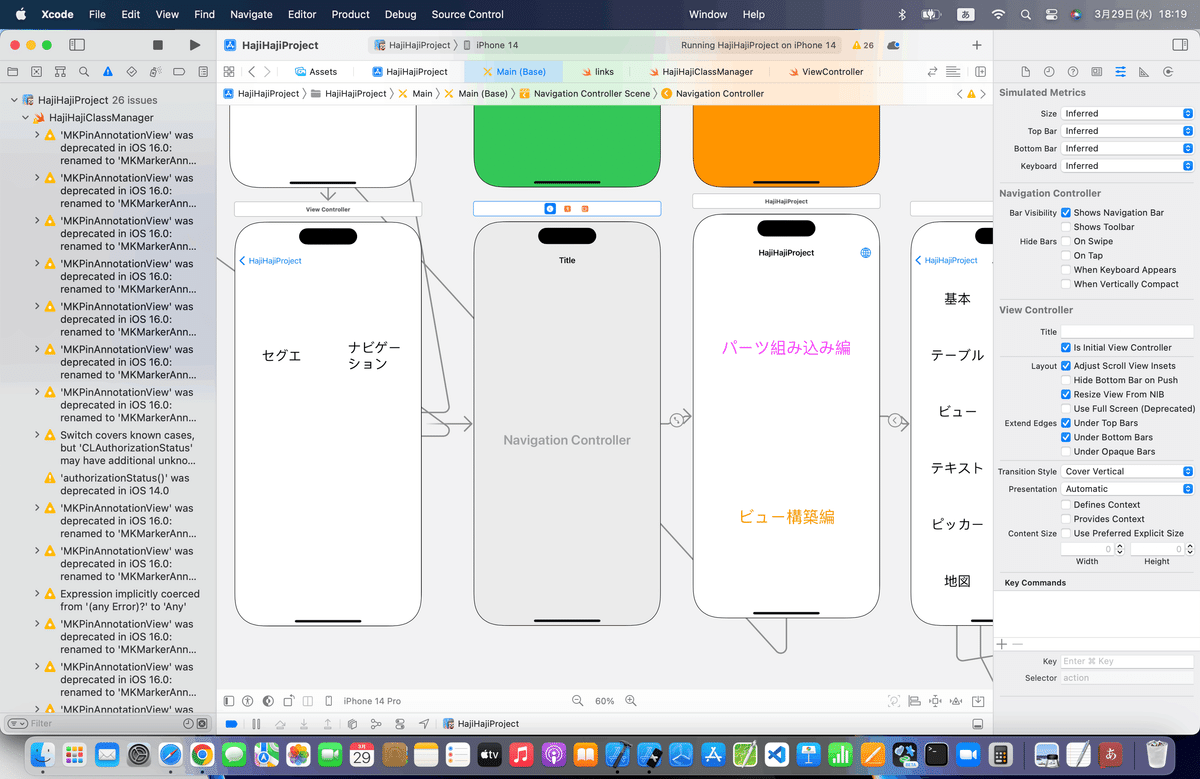Open the Presentation Automatic dropdown
This screenshot has width=1200, height=779.
point(1127,489)
